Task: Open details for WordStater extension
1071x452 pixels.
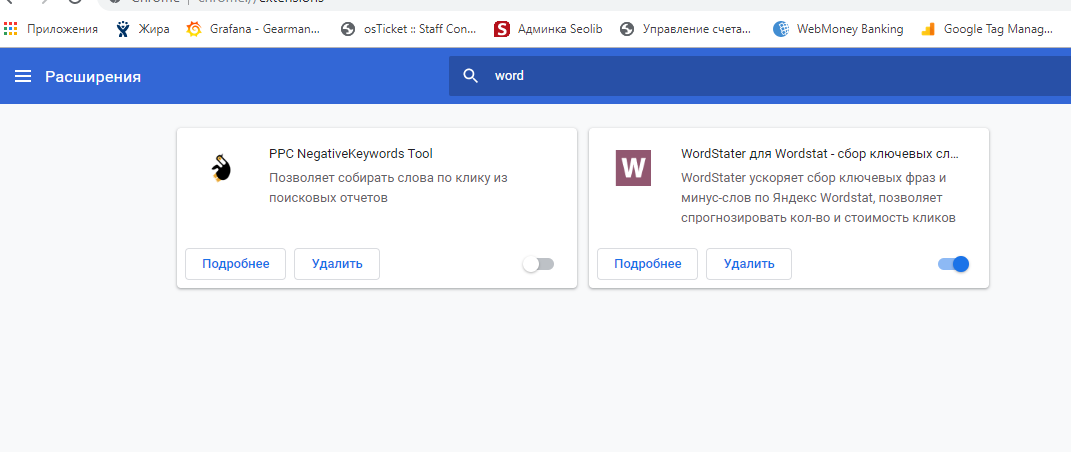Action: click(648, 264)
